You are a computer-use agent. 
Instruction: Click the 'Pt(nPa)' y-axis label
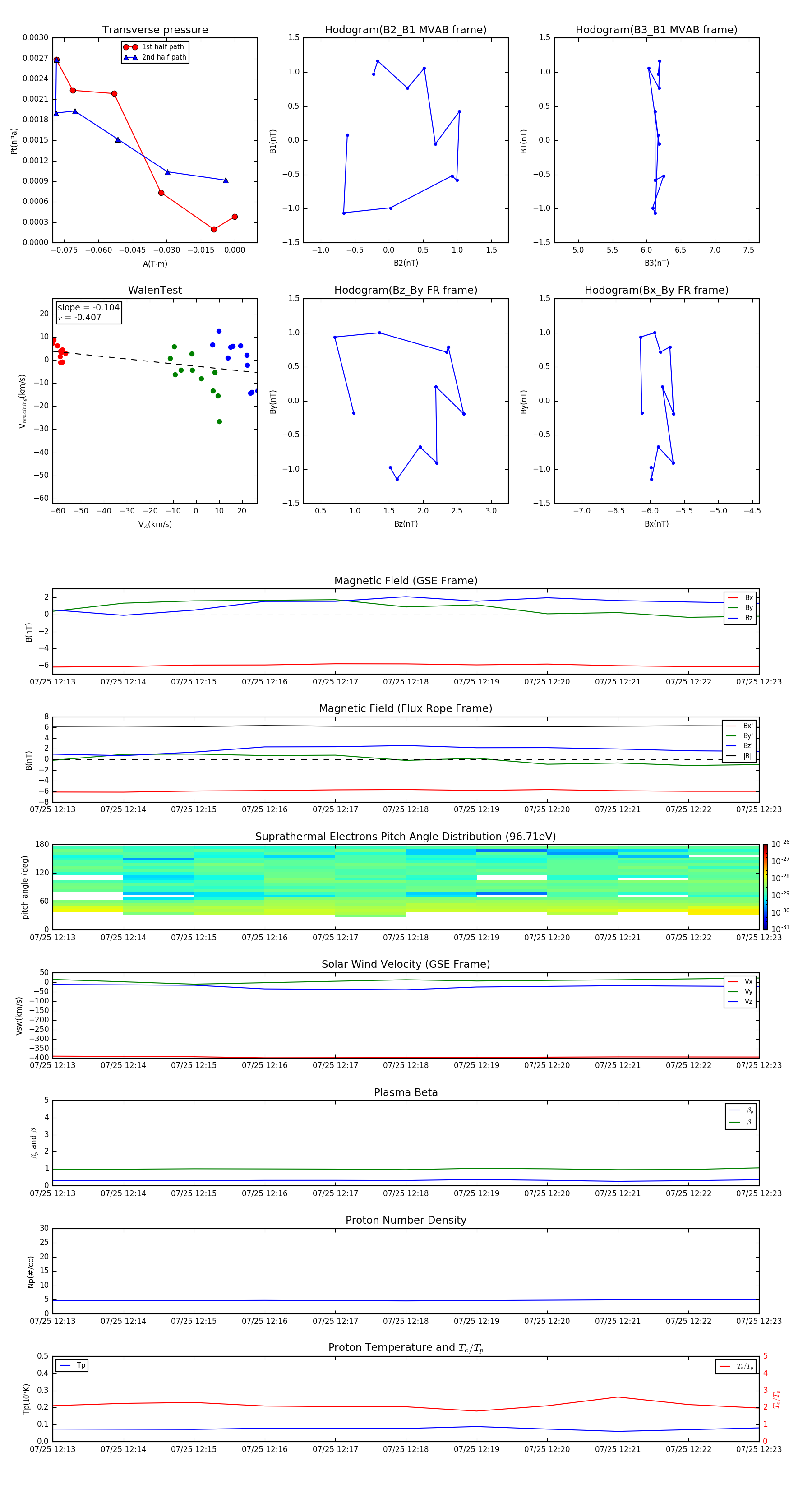(14, 140)
